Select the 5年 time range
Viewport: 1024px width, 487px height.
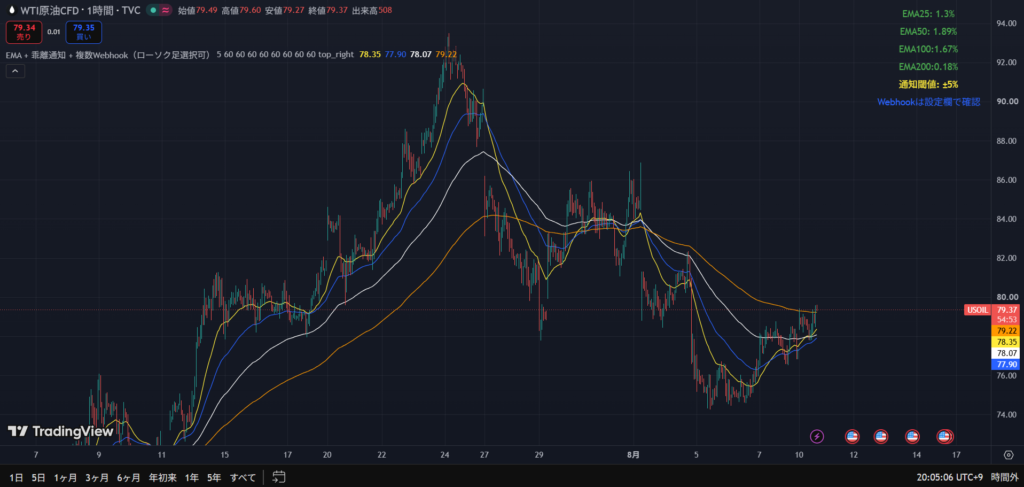tap(214, 477)
